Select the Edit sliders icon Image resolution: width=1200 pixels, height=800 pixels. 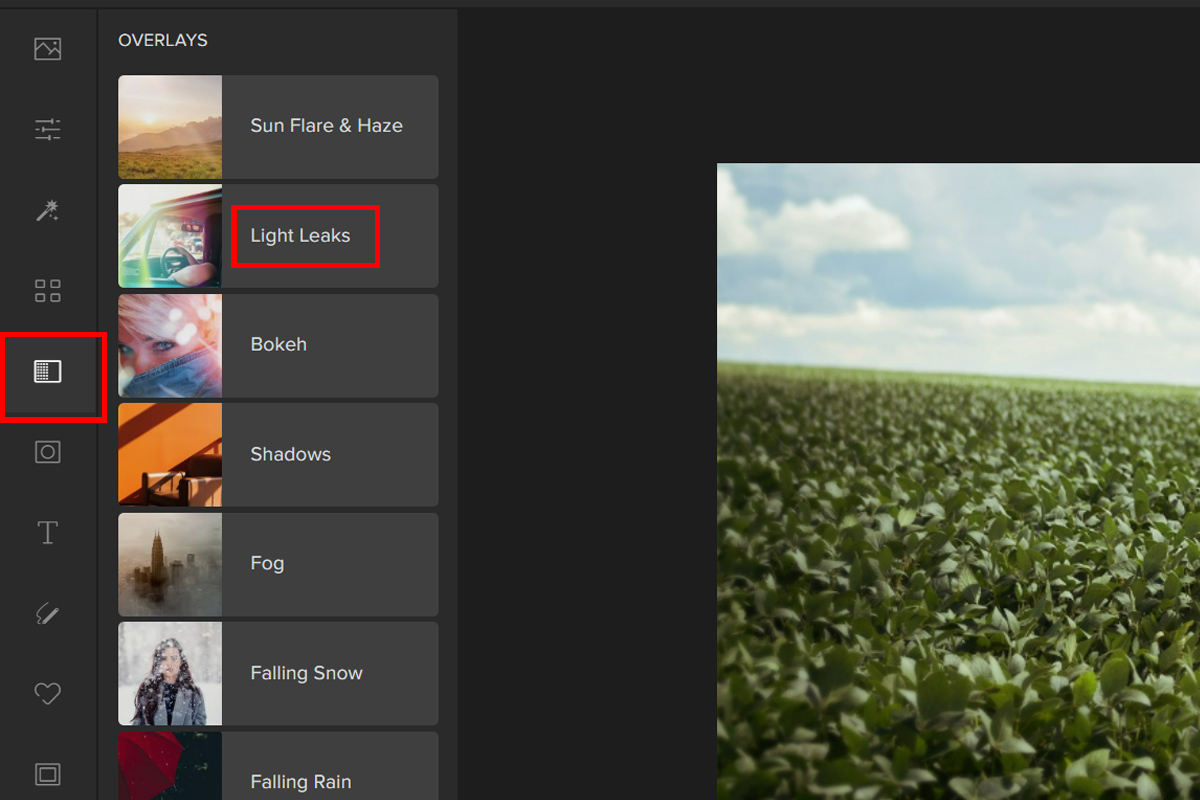pyautogui.click(x=48, y=129)
